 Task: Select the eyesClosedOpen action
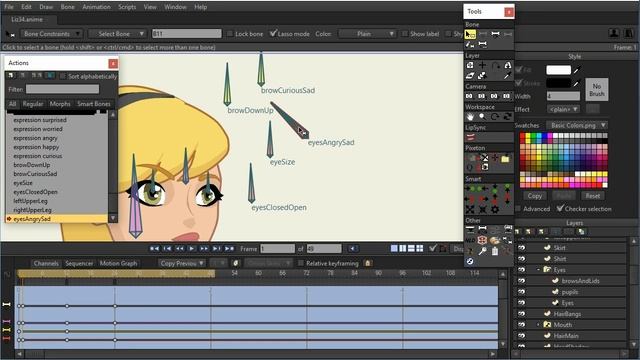coord(36,192)
